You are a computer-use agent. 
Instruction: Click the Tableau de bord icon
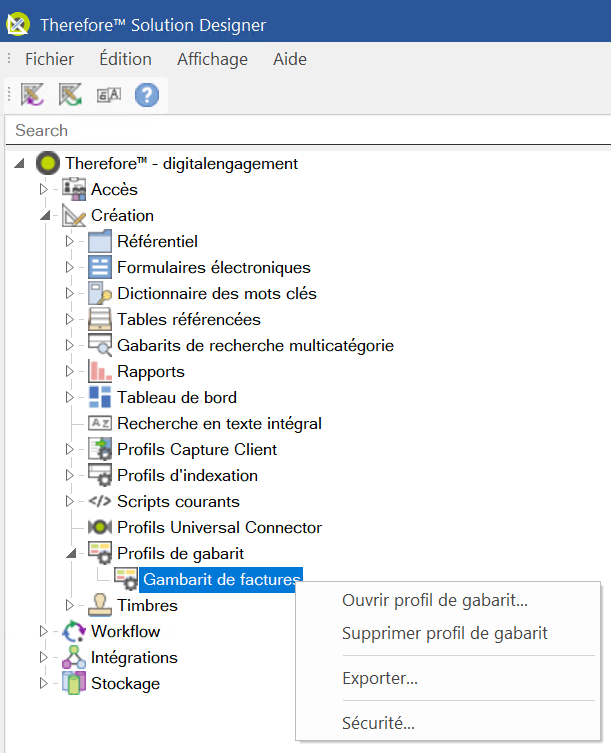(100, 397)
